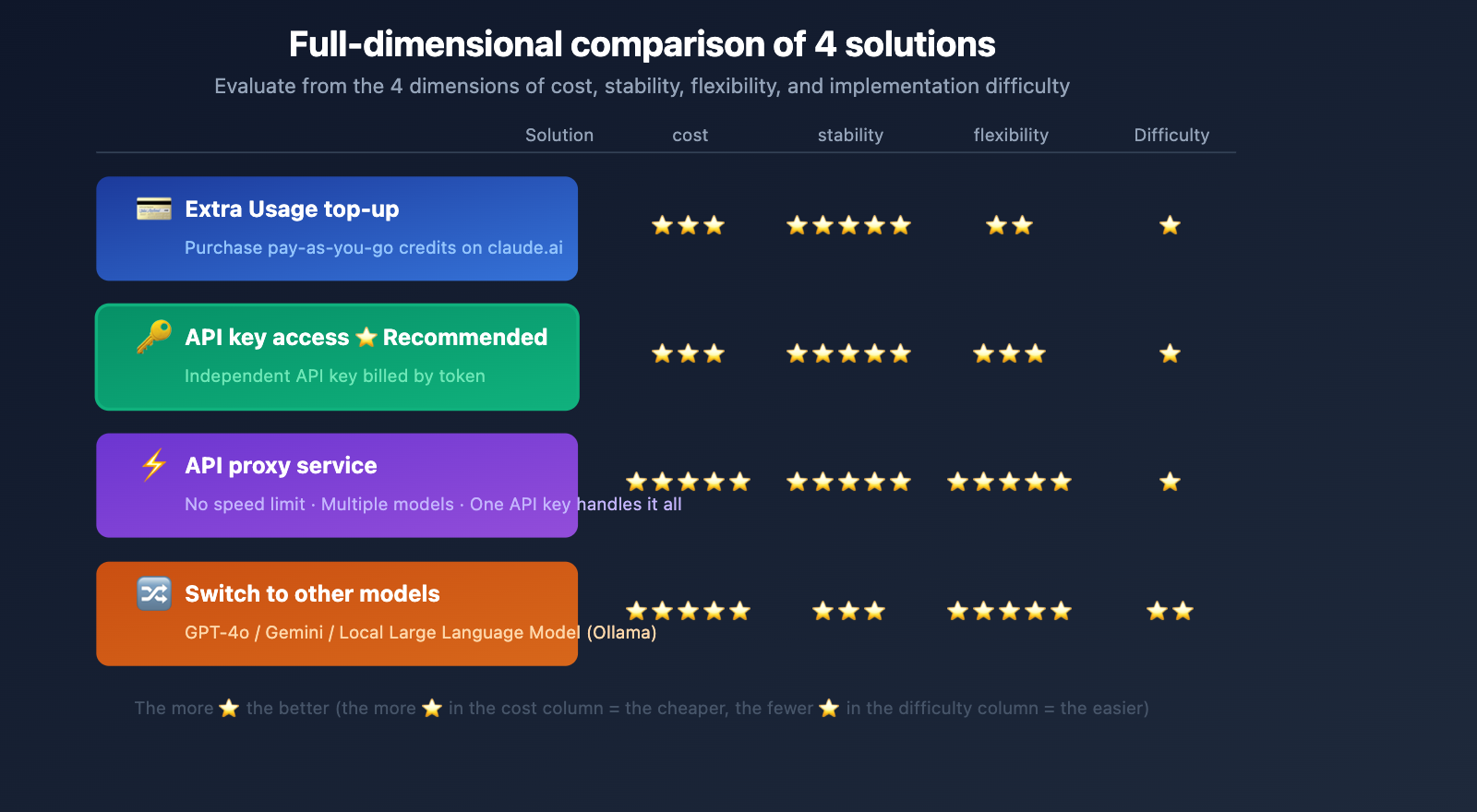This screenshot has height=812, width=1477.
Task: Click the credit card icon beside Extra Usage
Action: [x=154, y=209]
